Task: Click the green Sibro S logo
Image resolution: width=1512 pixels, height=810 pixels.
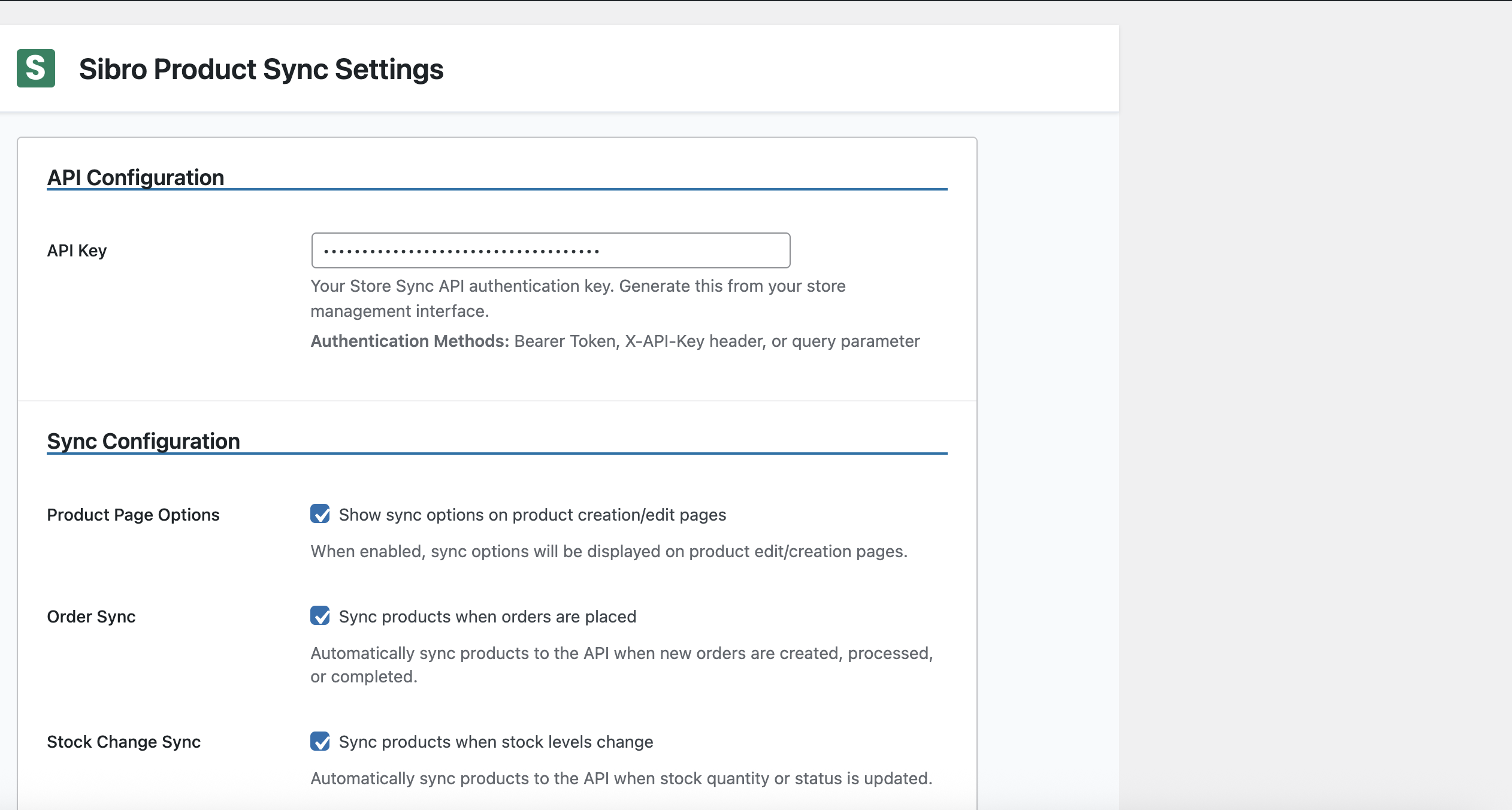Action: [36, 68]
